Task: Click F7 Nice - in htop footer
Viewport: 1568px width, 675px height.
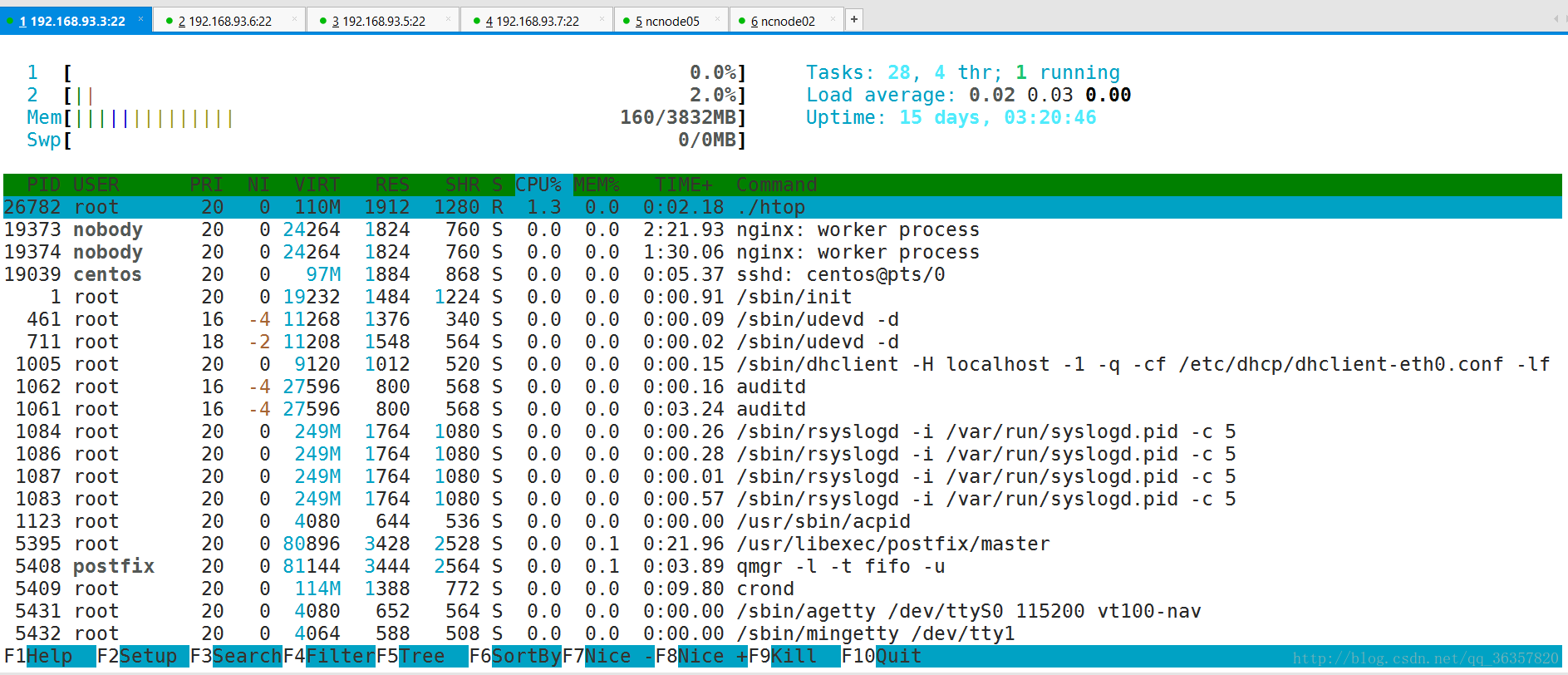Action: 608,656
